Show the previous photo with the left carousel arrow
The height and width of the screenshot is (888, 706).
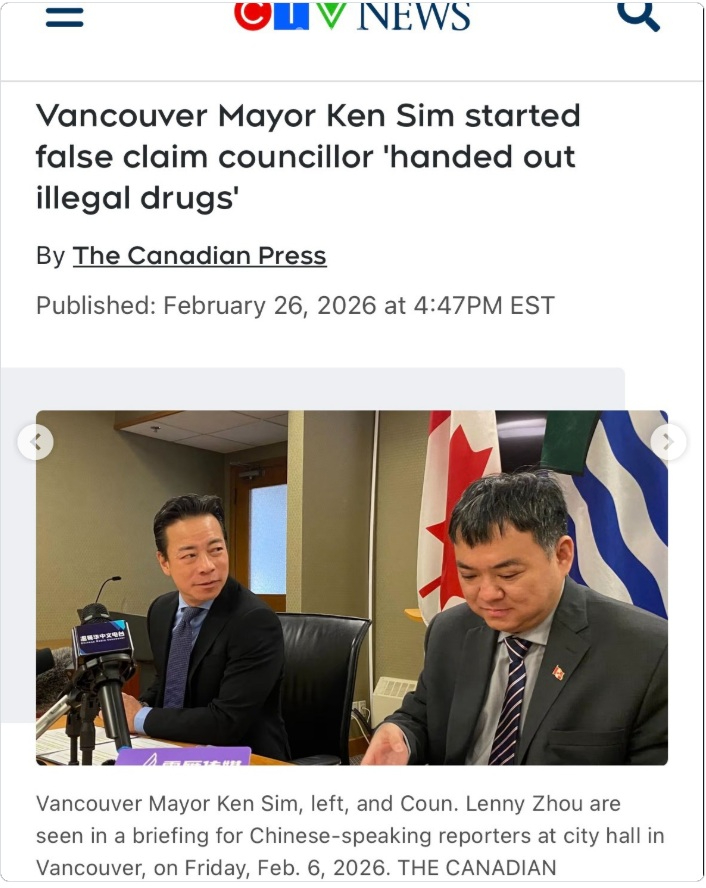click(36, 442)
